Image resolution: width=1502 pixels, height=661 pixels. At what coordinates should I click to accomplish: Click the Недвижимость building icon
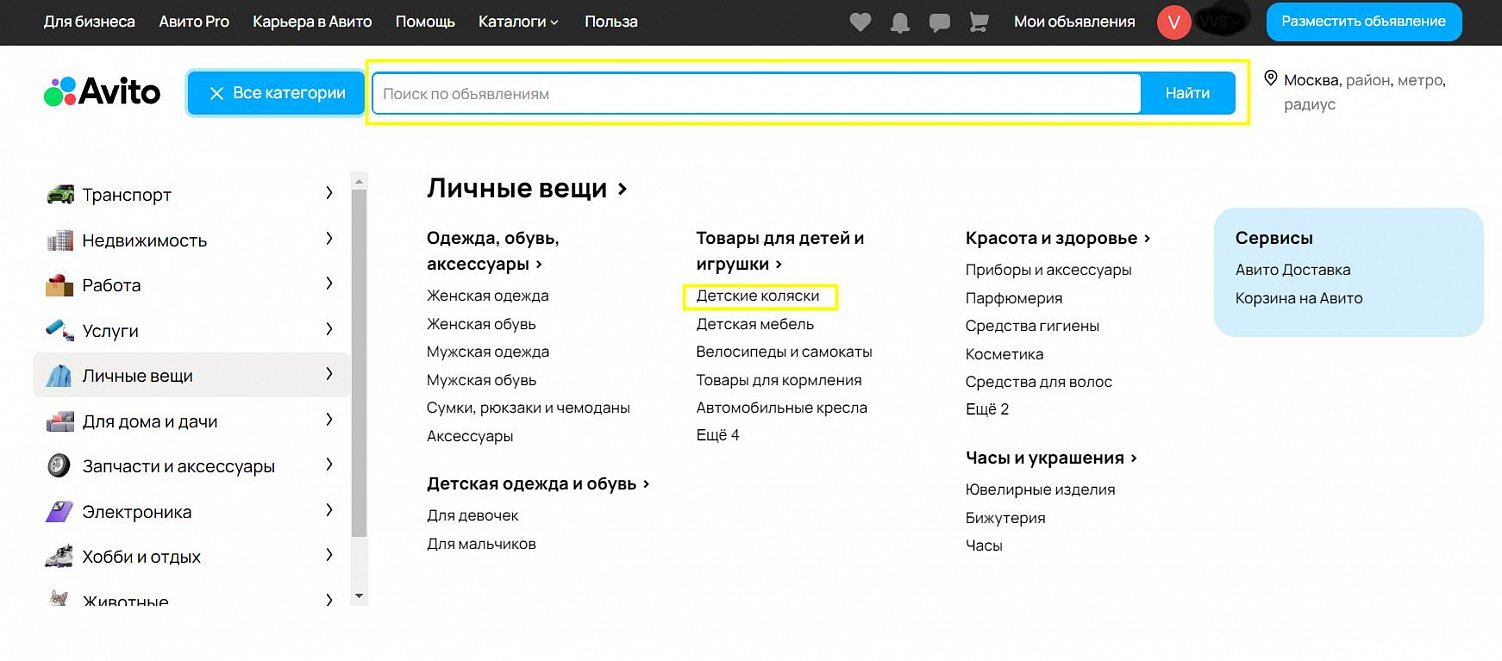(60, 240)
